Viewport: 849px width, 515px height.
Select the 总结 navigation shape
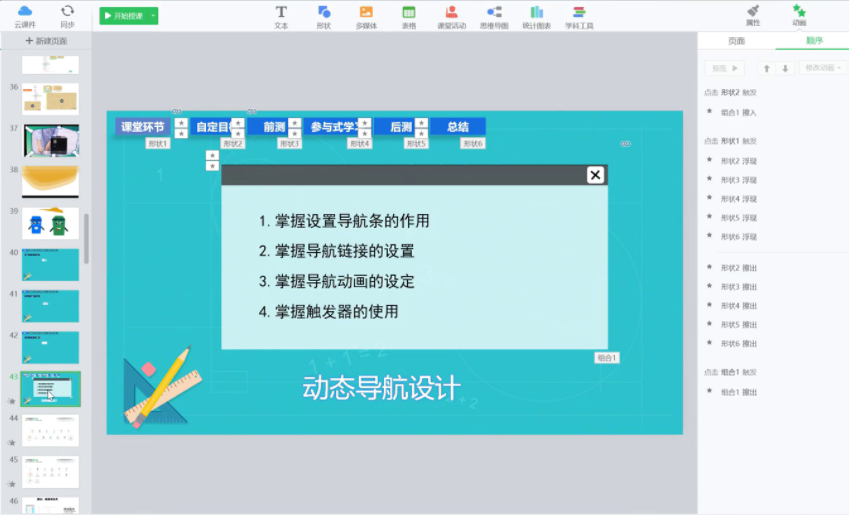(458, 127)
